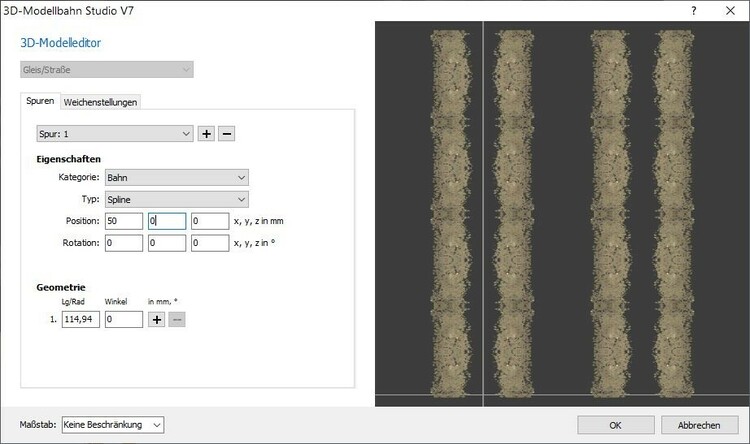Click the Rotation x input field
The width and height of the screenshot is (750, 444).
click(x=124, y=243)
